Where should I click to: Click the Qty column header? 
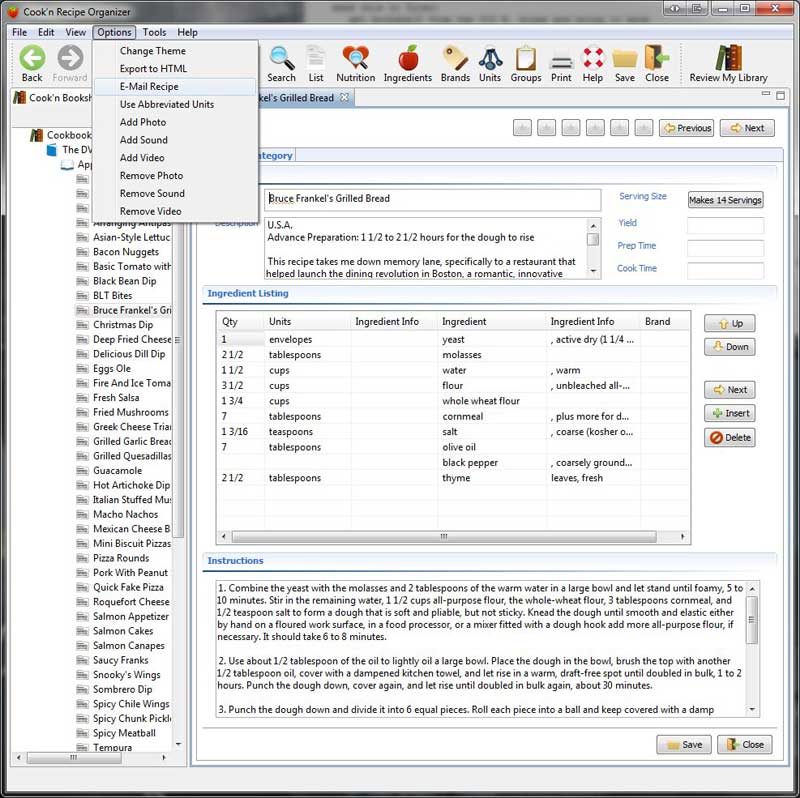tap(240, 321)
